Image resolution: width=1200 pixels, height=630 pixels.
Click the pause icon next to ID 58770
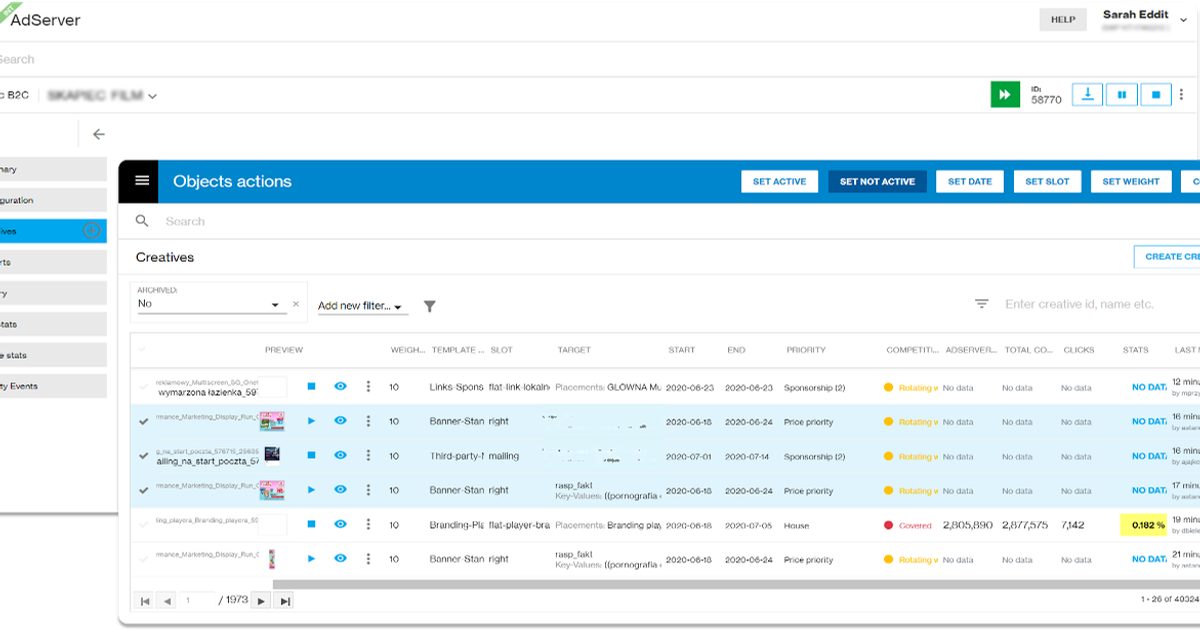[x=1121, y=93]
